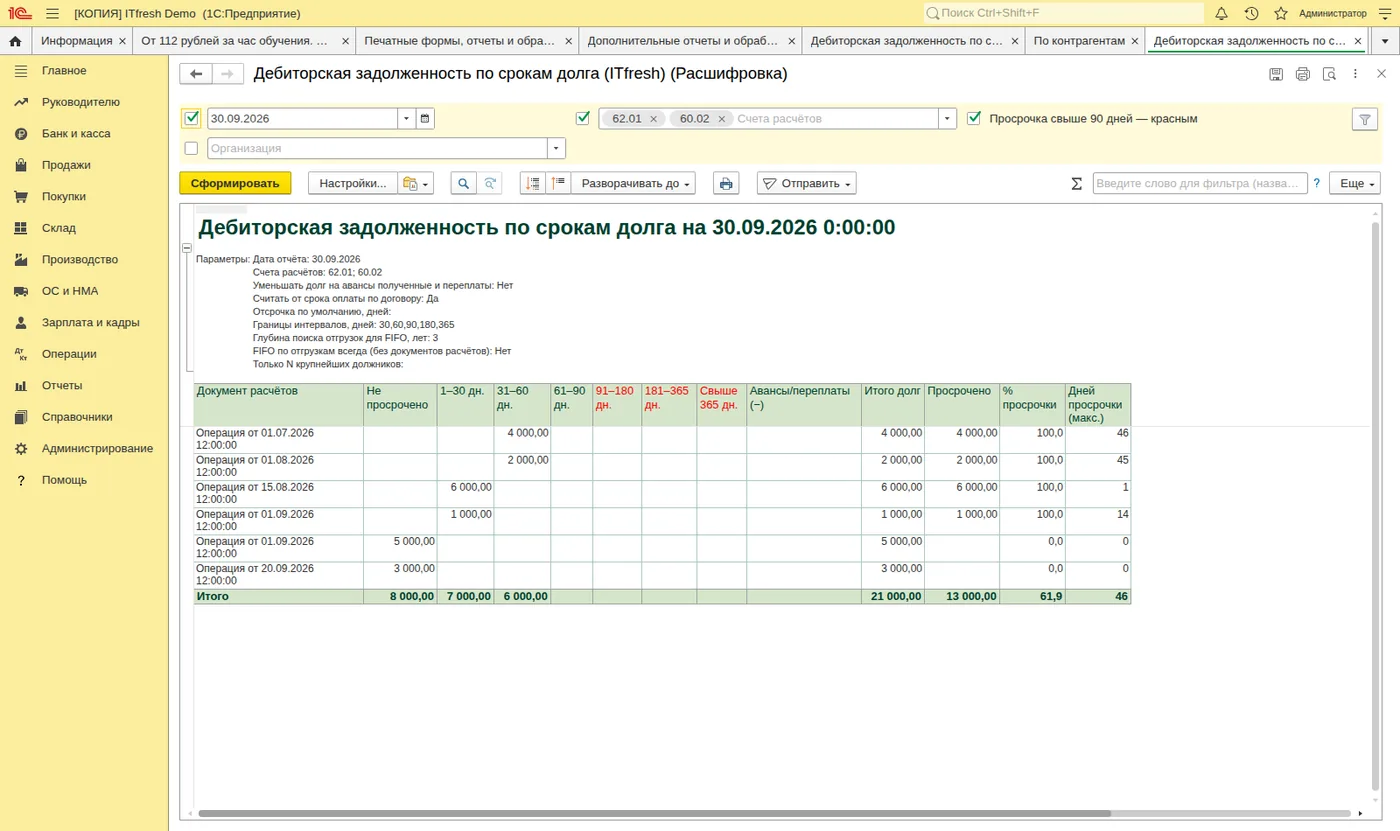Open the 'Разворачивать до' dropdown
This screenshot has width=1400, height=831.
tap(633, 183)
